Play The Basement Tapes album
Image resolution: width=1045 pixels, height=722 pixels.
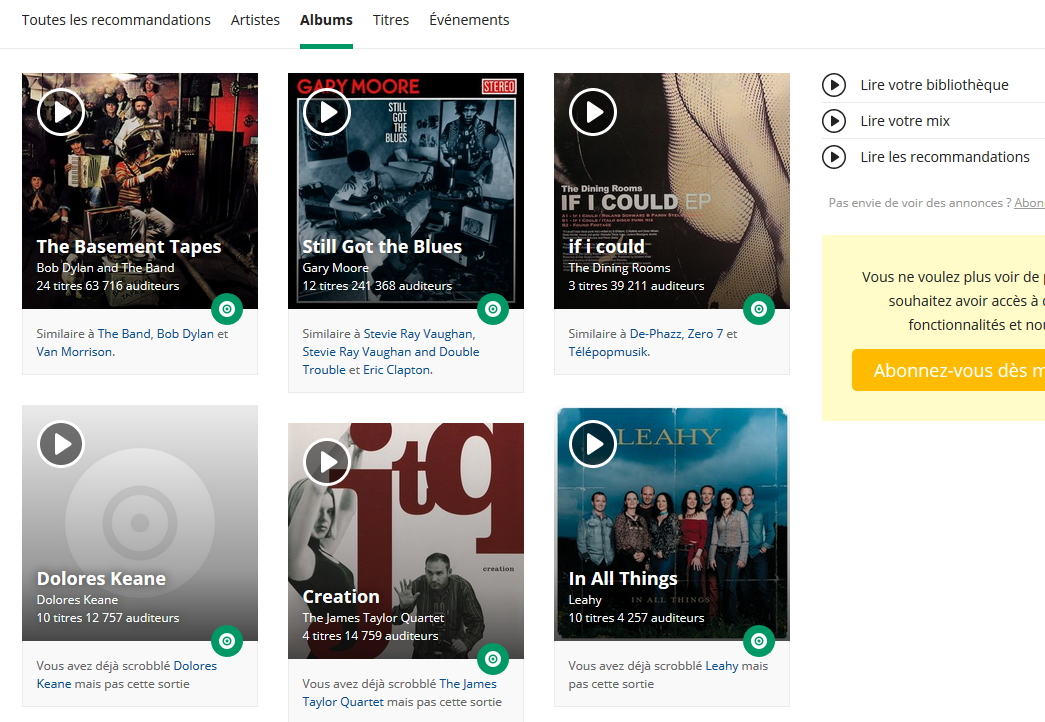coord(61,112)
